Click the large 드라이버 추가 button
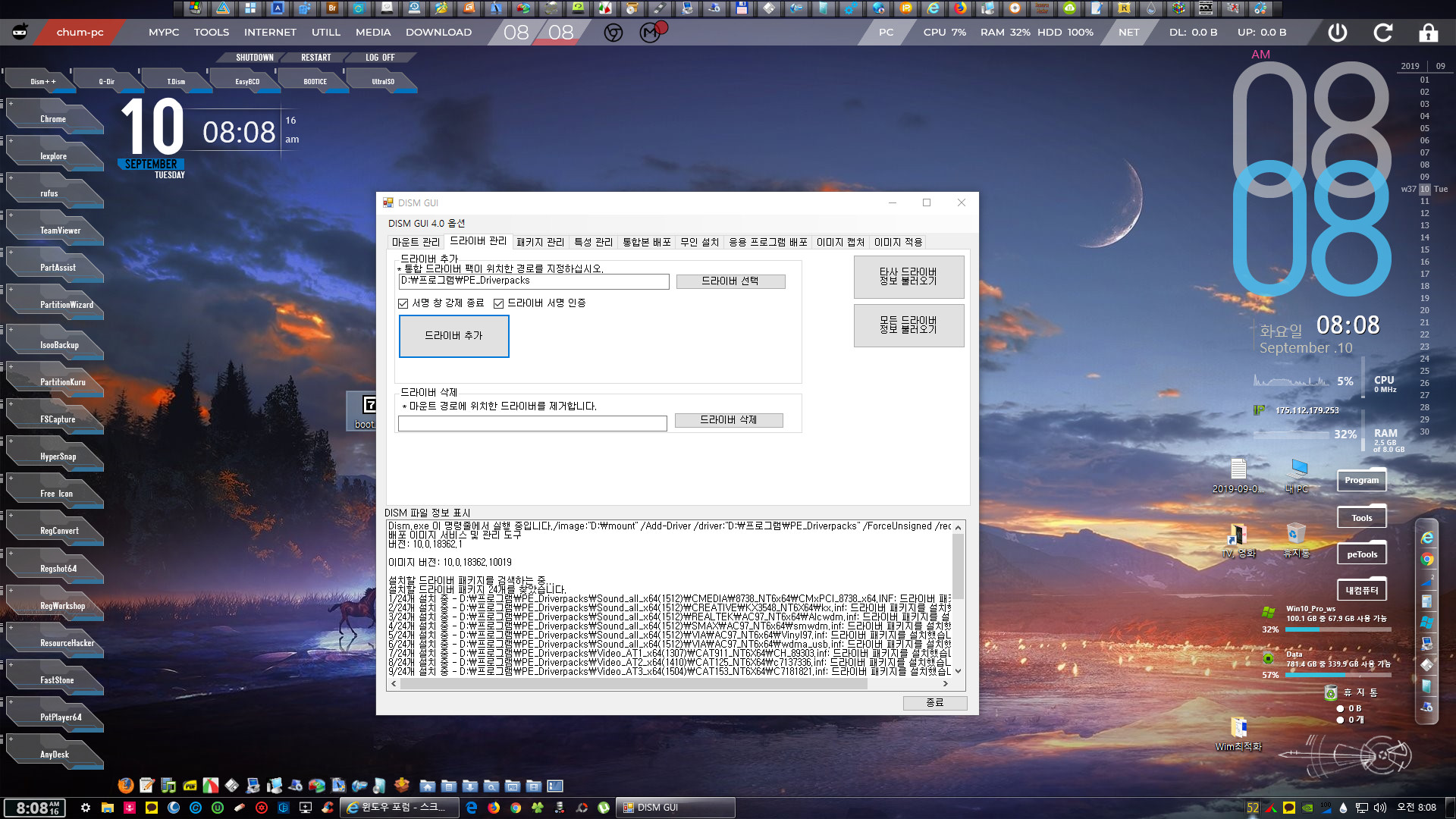 coord(453,336)
